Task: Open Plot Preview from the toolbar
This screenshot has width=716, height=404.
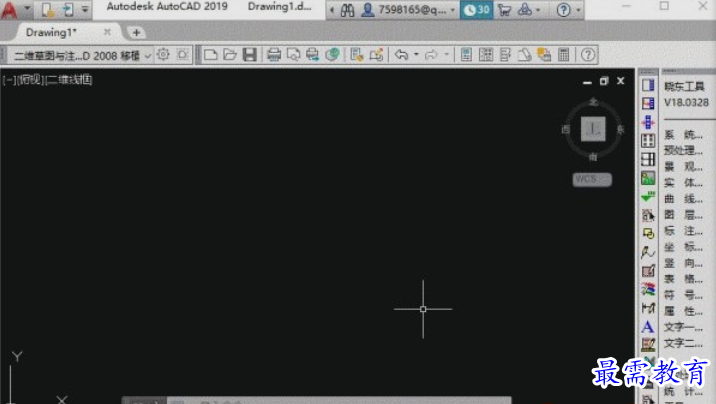Action: point(293,55)
